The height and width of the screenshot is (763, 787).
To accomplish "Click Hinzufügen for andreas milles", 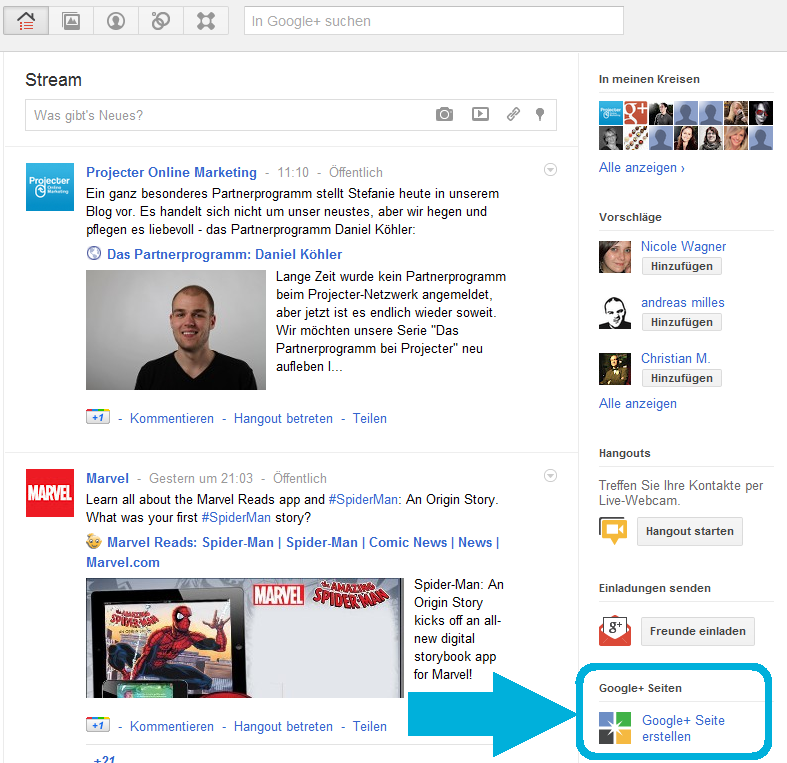I will click(x=682, y=322).
